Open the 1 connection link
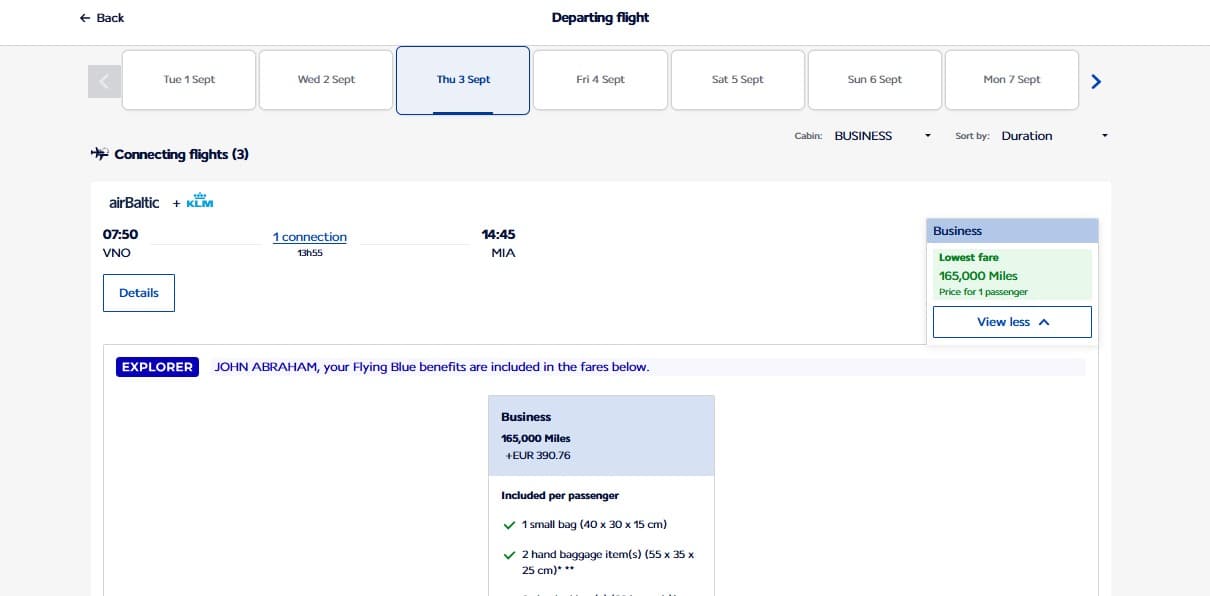 [310, 237]
